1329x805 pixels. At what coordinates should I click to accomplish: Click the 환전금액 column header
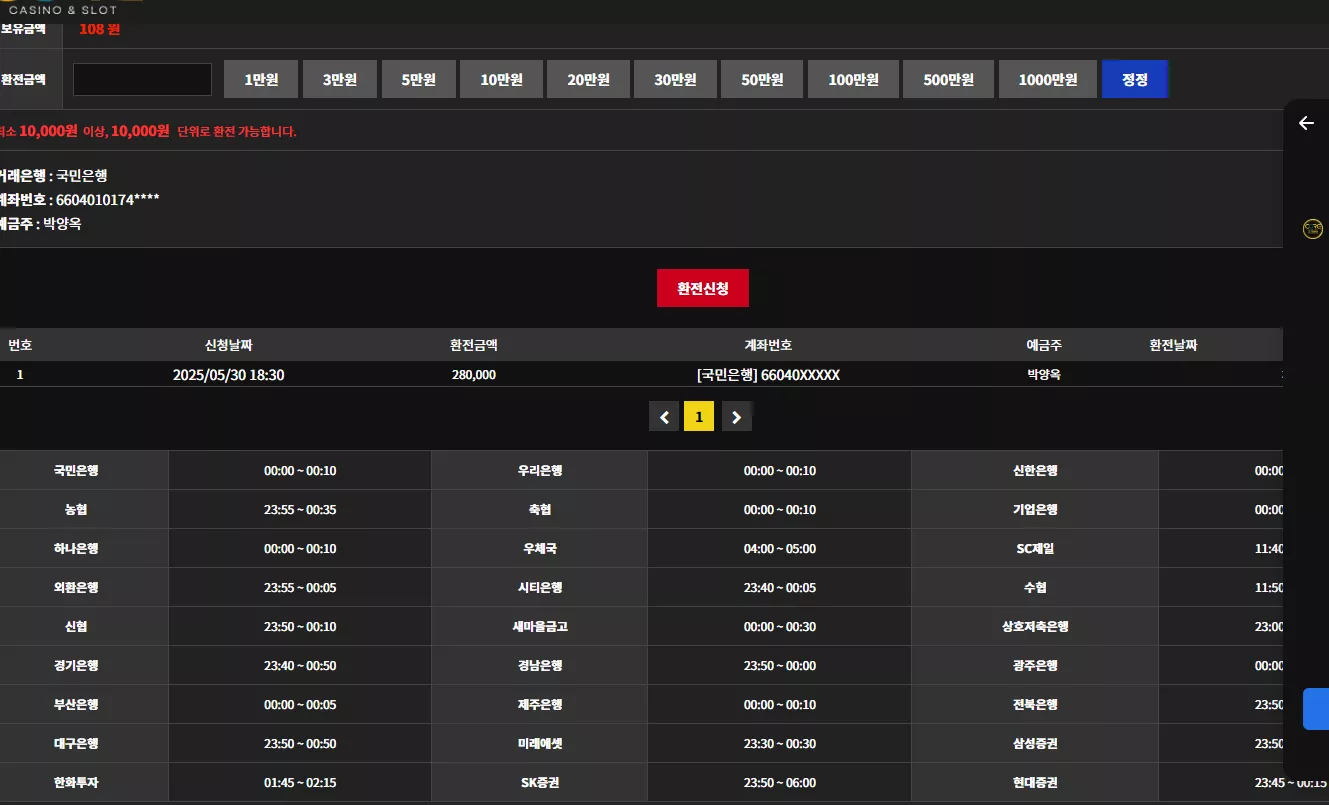coord(474,345)
